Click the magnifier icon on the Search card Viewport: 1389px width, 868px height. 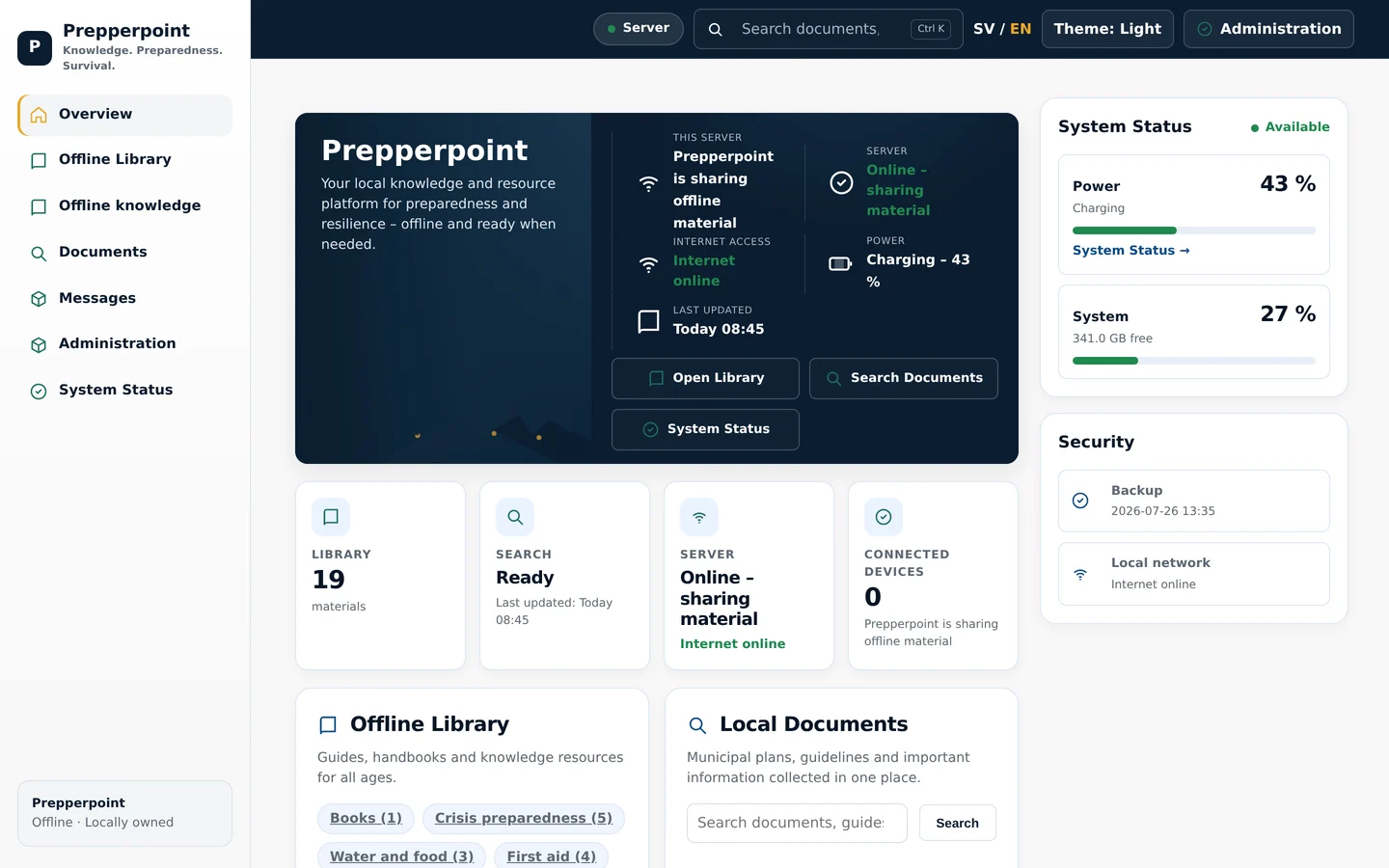[x=515, y=517]
